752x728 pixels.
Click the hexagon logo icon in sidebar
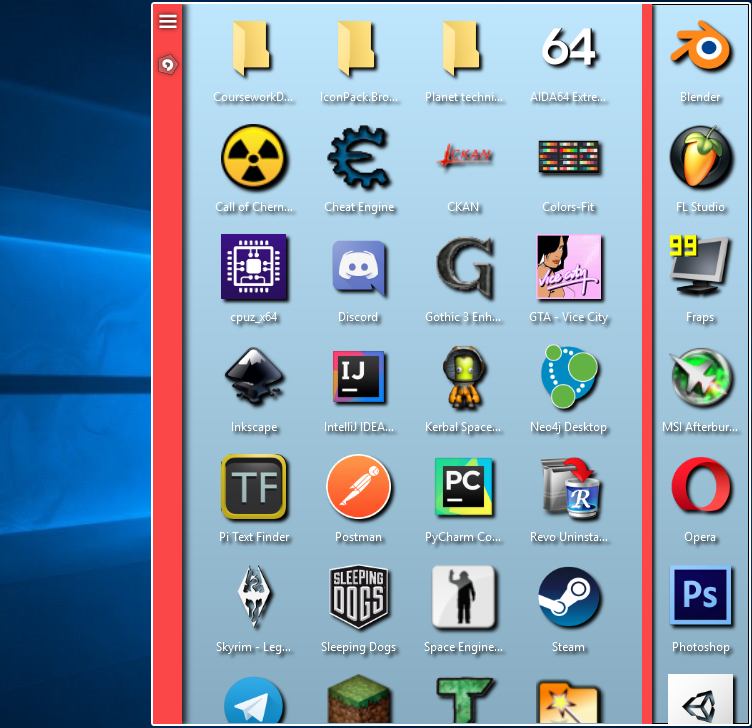click(x=168, y=65)
